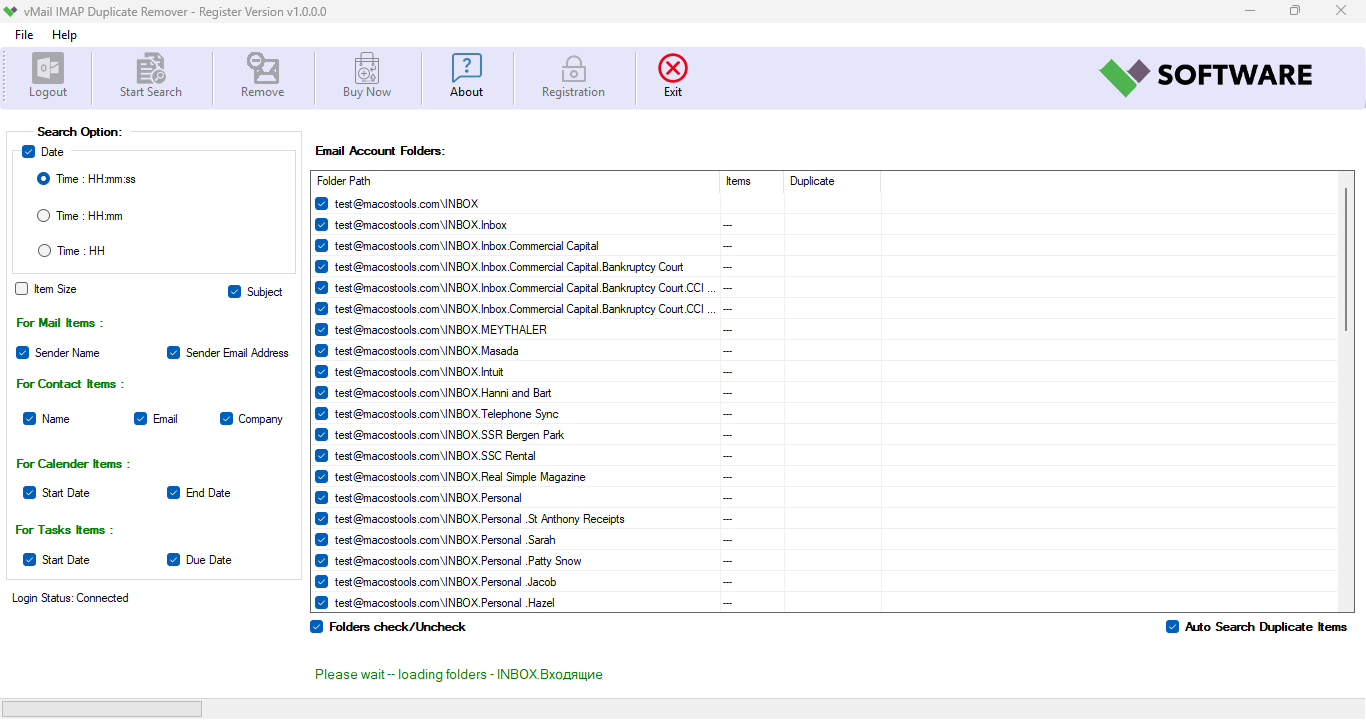Viewport: 1366px width, 720px height.
Task: Select the Time : HH:mm:ss radio option
Action: tap(43, 179)
